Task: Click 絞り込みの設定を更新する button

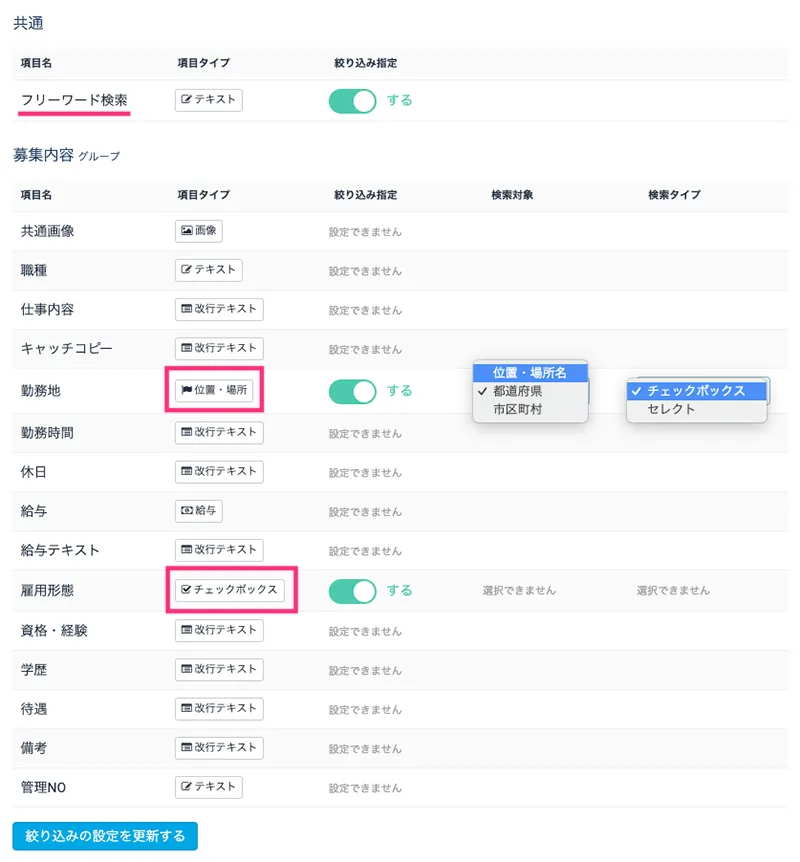Action: pyautogui.click(x=105, y=836)
